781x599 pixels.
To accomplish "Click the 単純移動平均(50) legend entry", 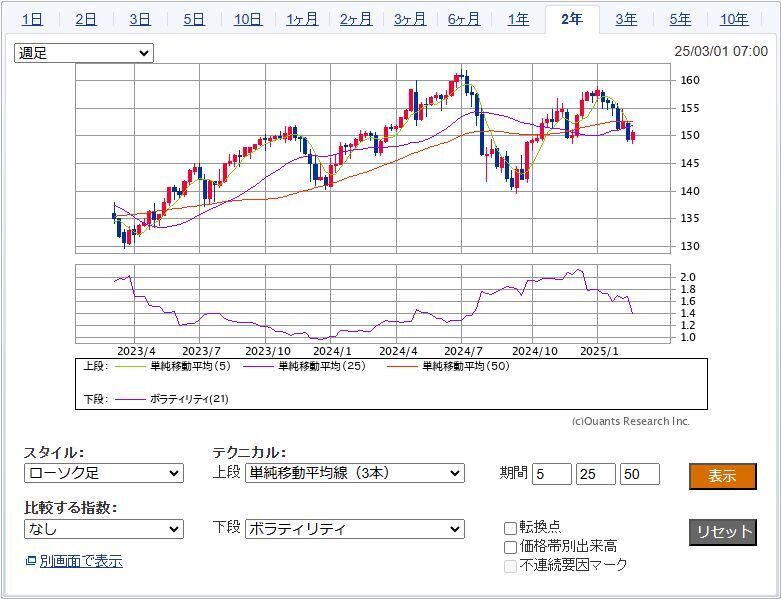I will click(x=466, y=366).
